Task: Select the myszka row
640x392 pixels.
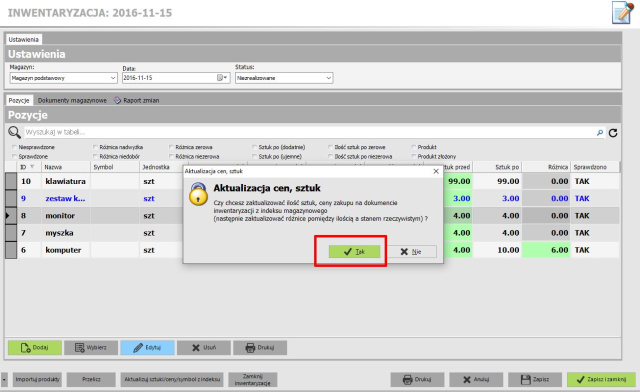Action: pos(312,233)
